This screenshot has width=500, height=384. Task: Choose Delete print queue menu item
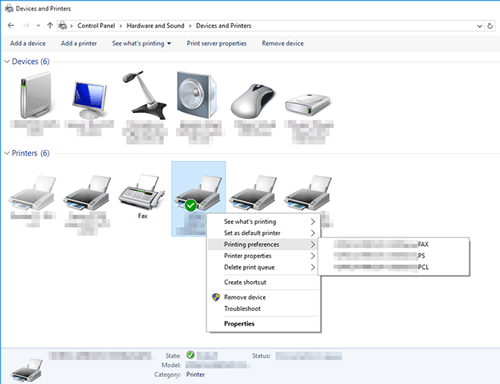pos(263,267)
